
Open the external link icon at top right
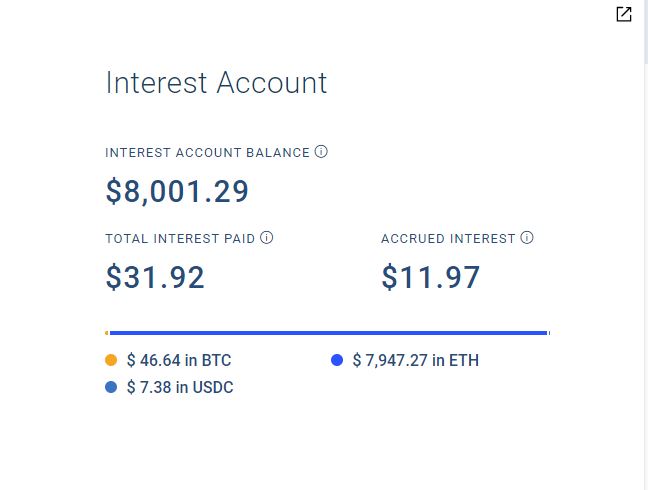point(624,14)
